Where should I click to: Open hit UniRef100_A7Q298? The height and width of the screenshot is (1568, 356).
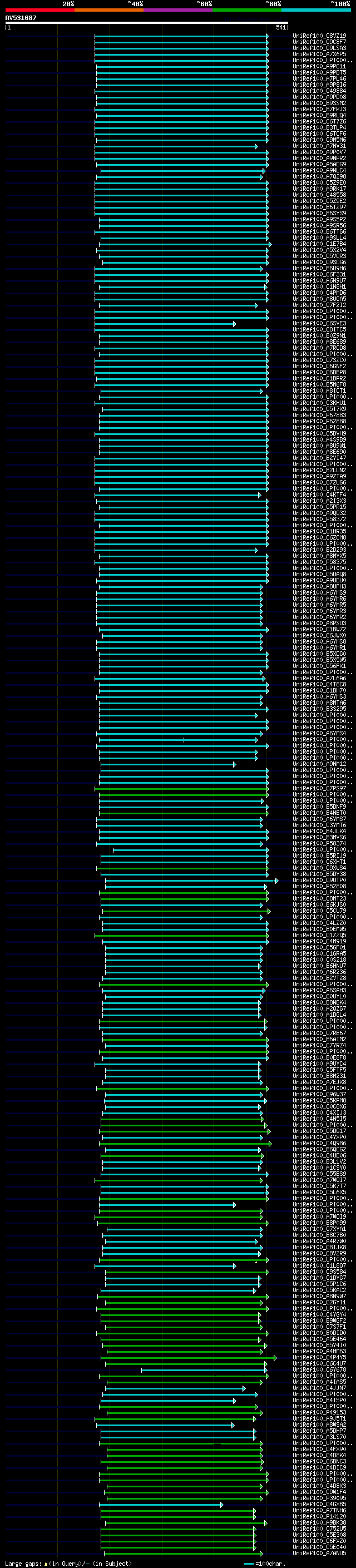319,176
